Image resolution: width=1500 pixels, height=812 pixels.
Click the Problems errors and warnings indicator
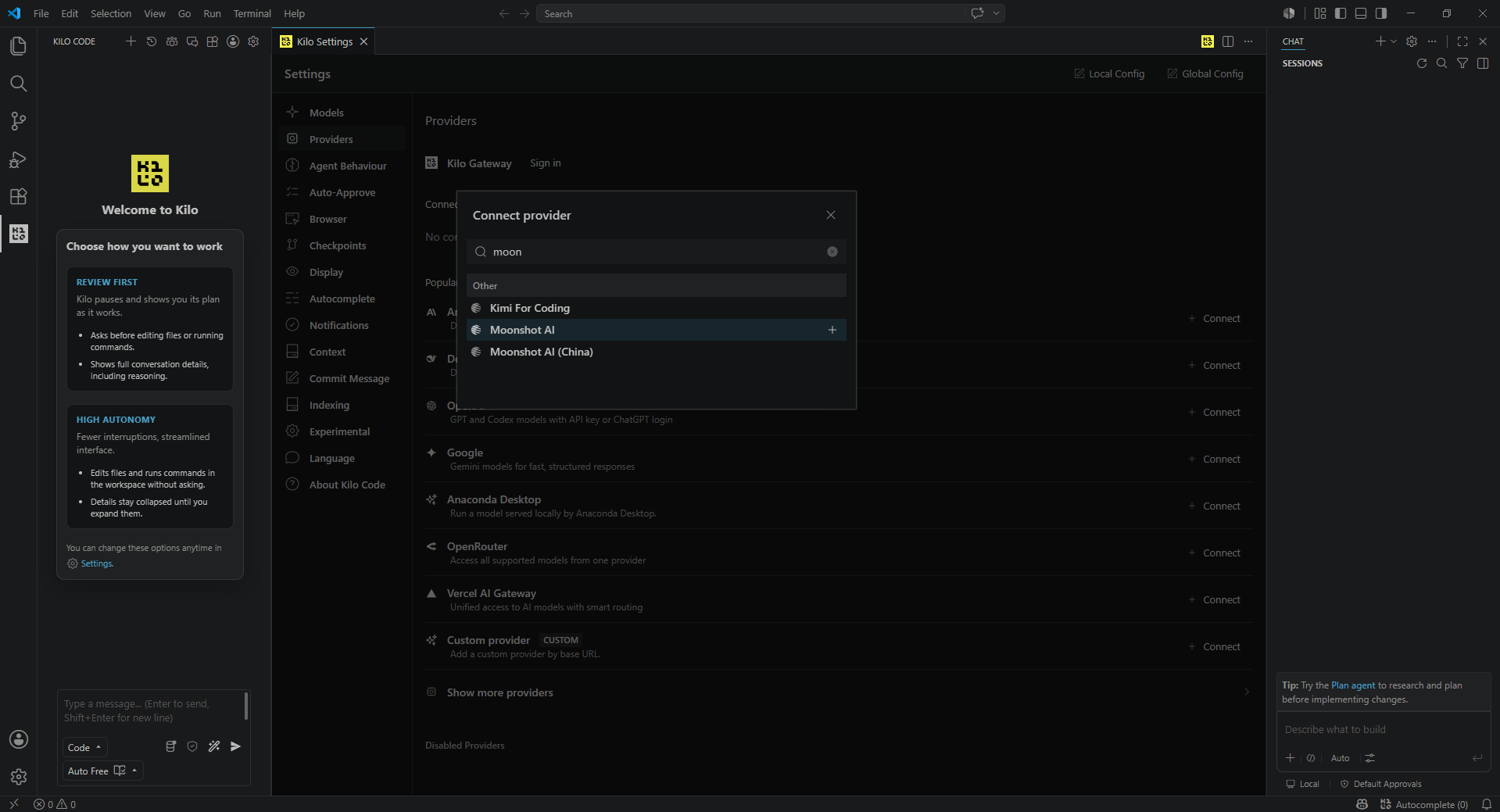[55, 804]
